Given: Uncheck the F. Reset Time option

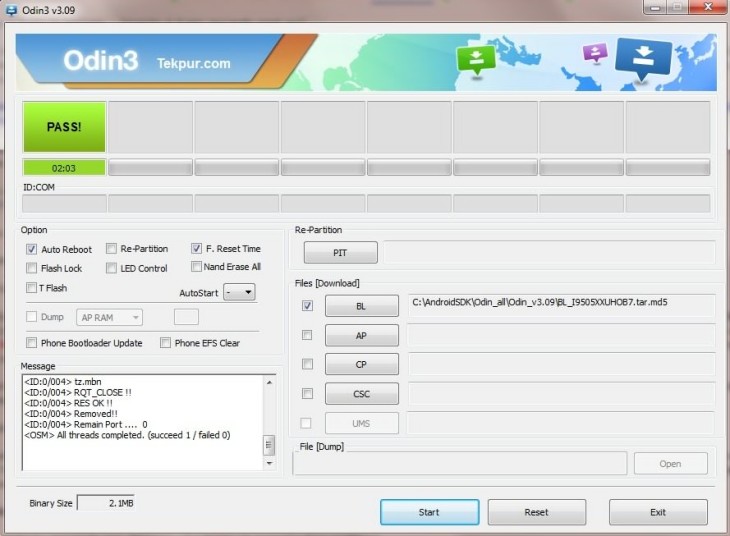Looking at the screenshot, I should (x=197, y=249).
